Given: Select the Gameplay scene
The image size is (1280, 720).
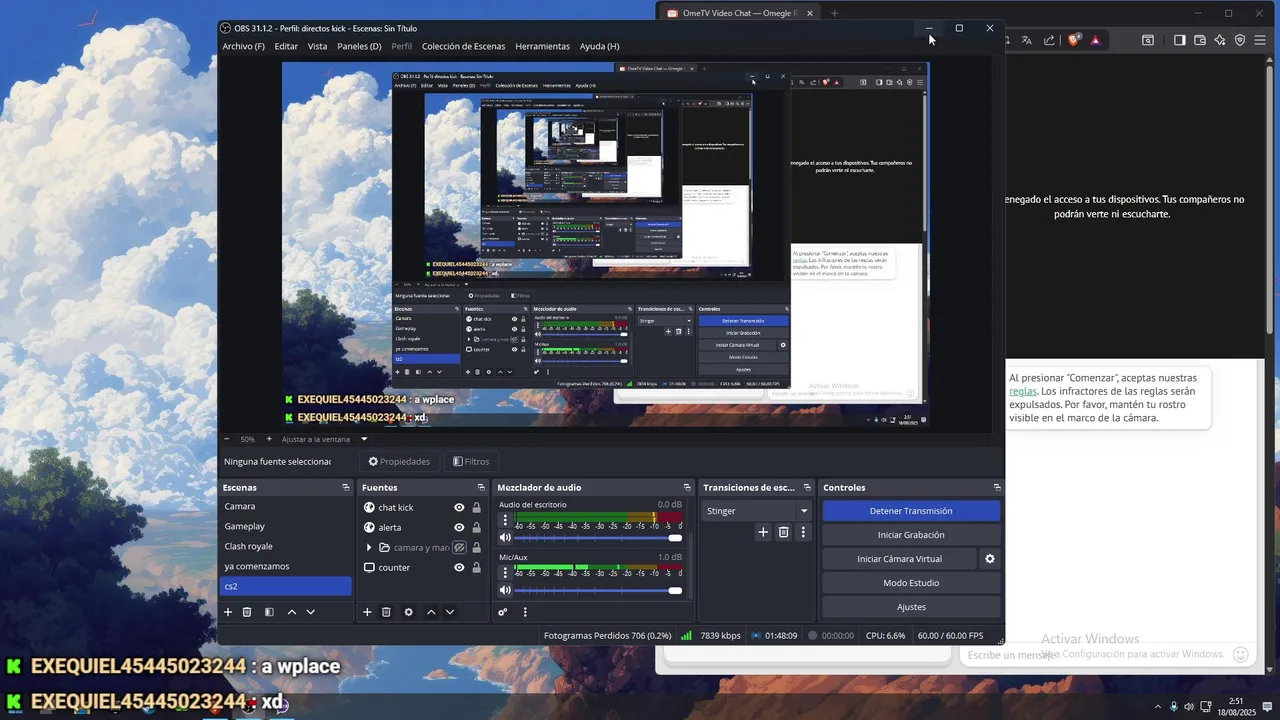Looking at the screenshot, I should (285, 526).
